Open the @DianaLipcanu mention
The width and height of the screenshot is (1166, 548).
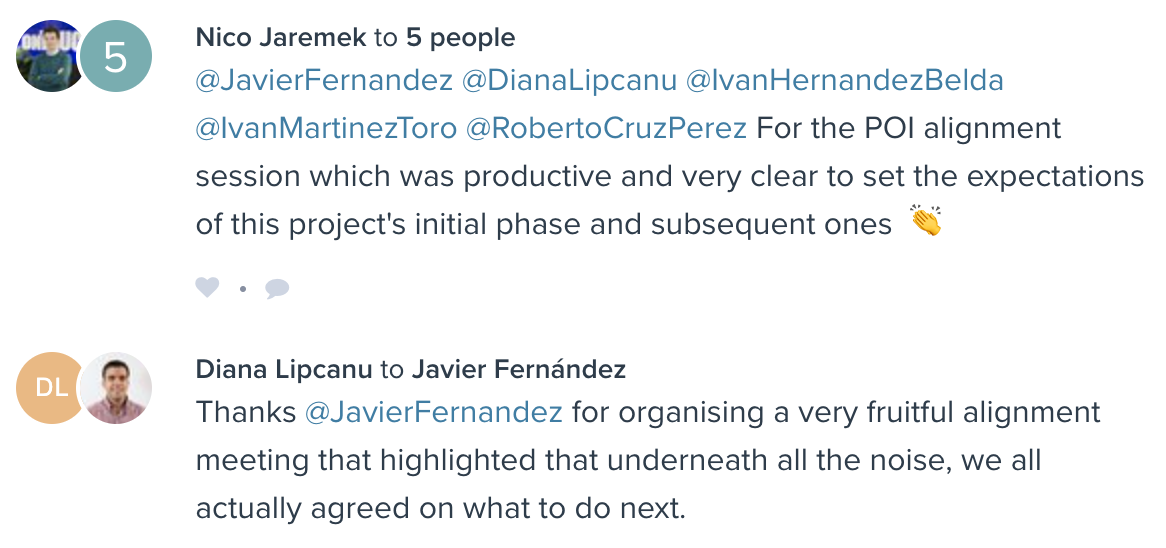[569, 80]
